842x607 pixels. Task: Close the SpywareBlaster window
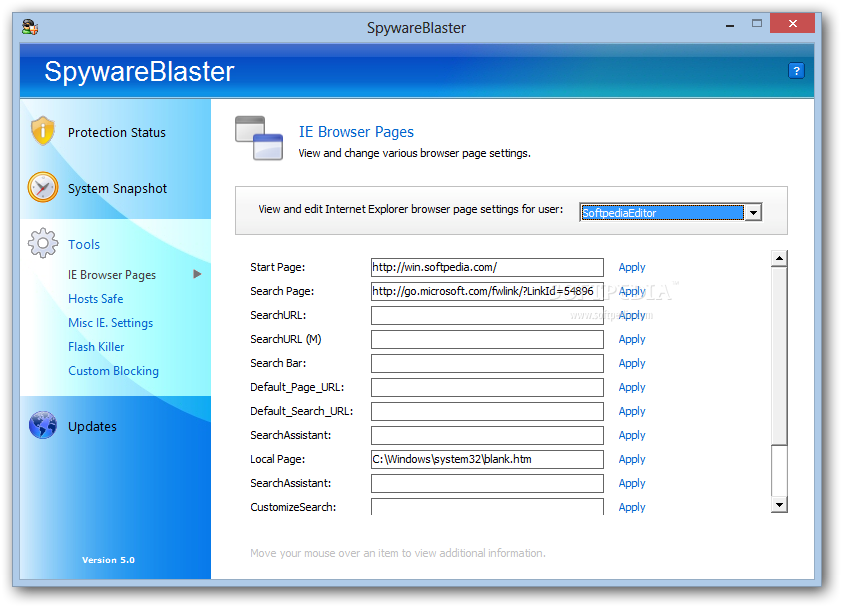793,23
